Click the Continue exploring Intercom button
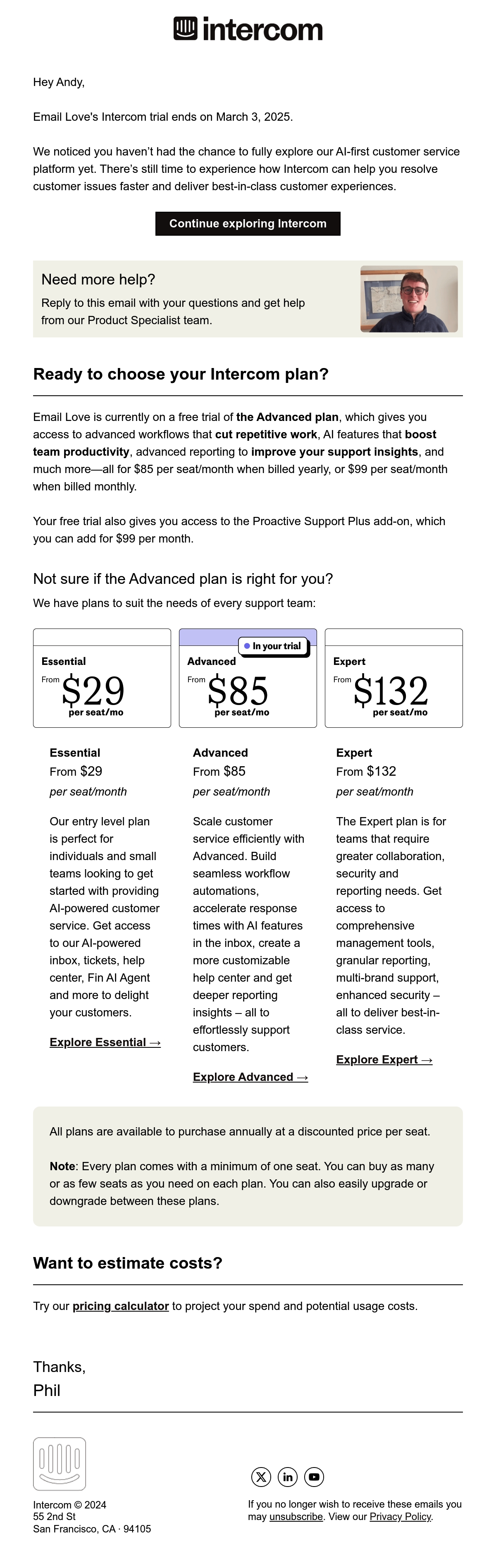 [248, 223]
